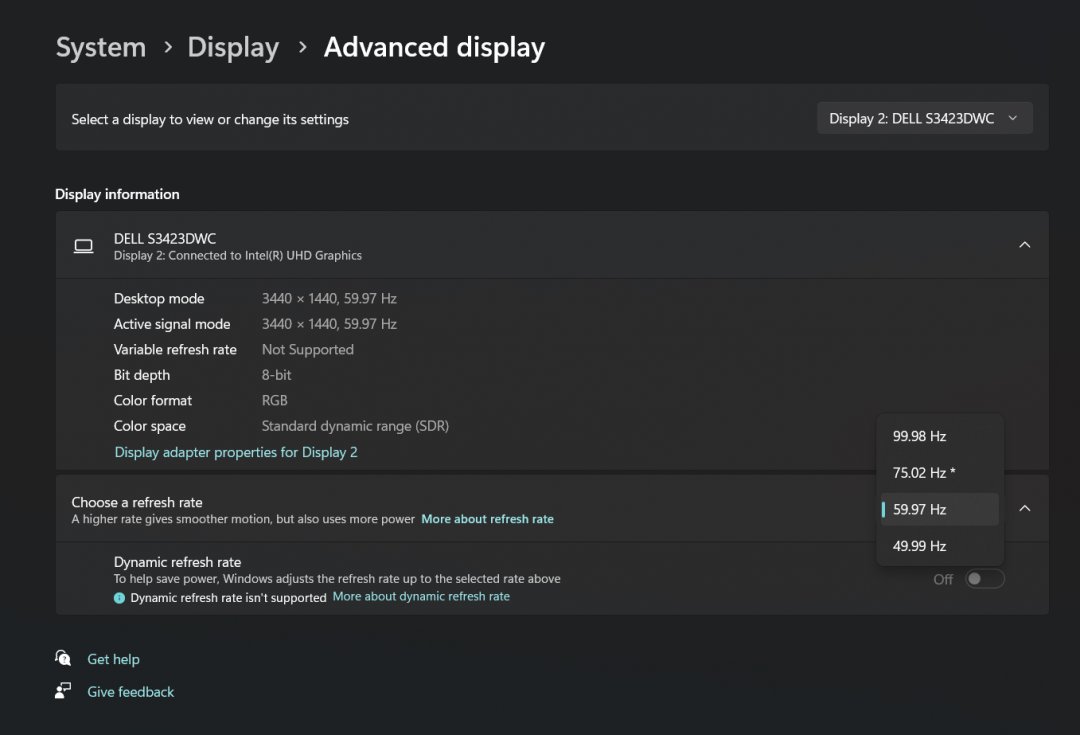
Task: Select 75.02 Hz * refresh rate
Action: tap(939, 473)
